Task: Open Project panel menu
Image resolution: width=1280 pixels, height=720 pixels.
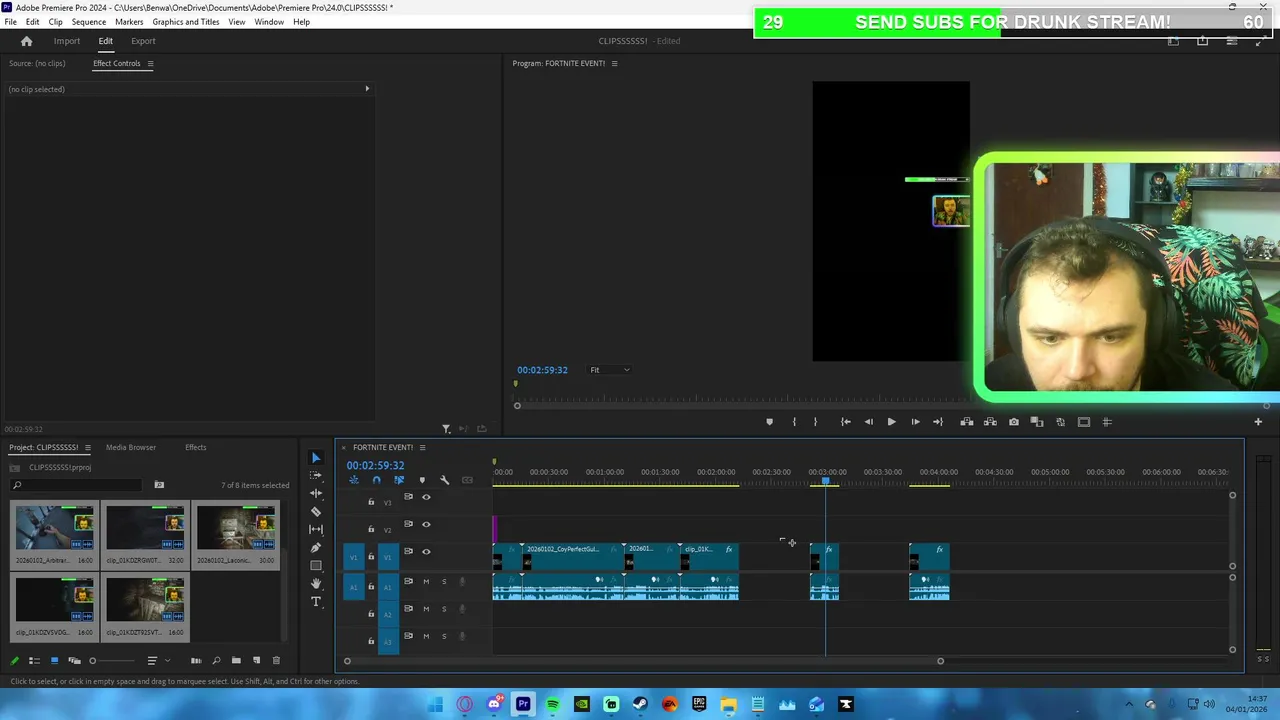Action: coord(87,447)
